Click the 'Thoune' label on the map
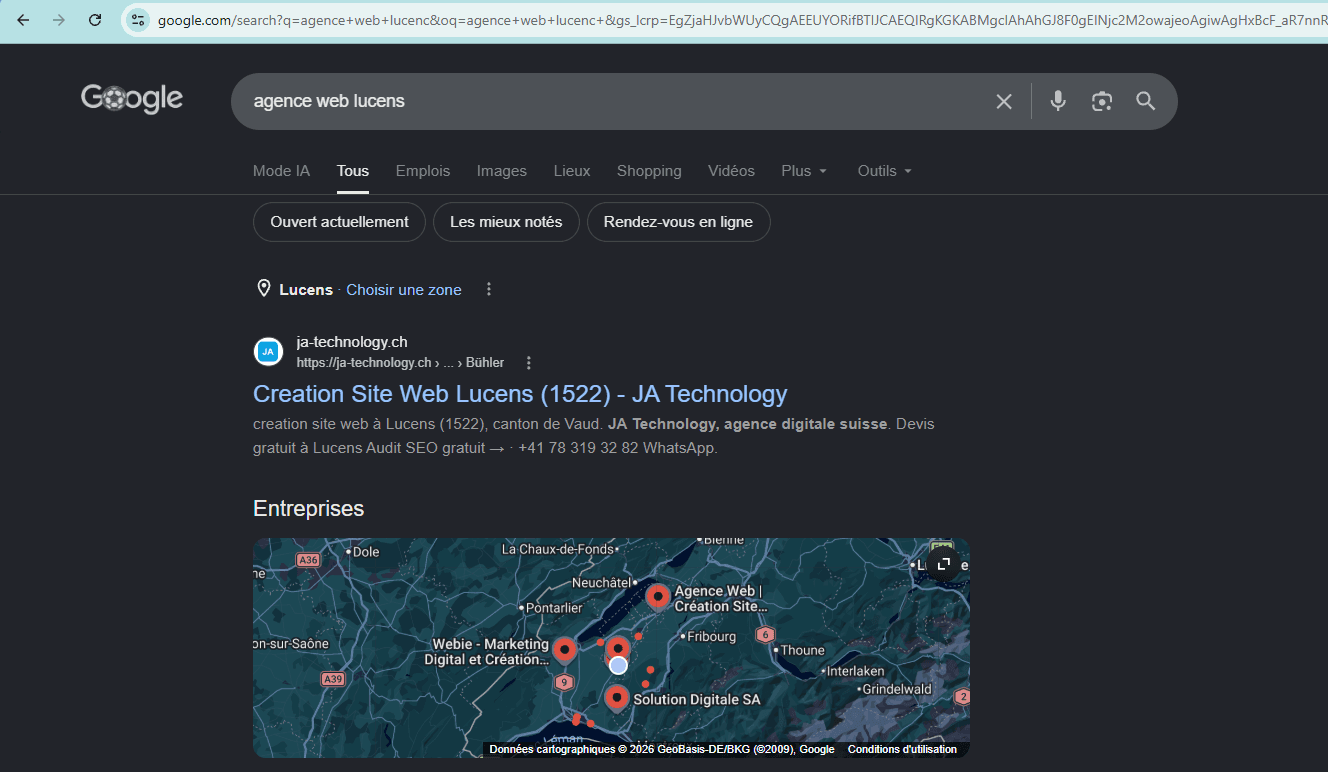 803,650
